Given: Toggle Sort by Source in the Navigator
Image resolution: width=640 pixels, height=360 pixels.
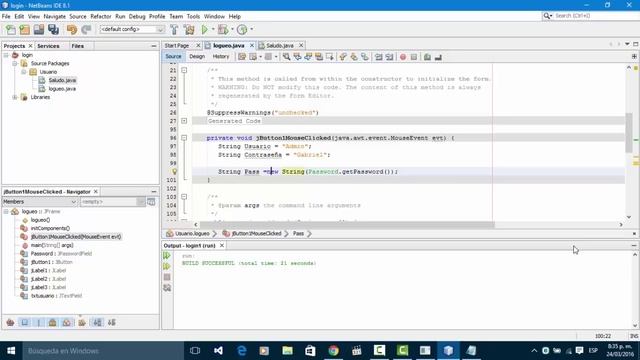Looking at the screenshot, I should [111, 322].
